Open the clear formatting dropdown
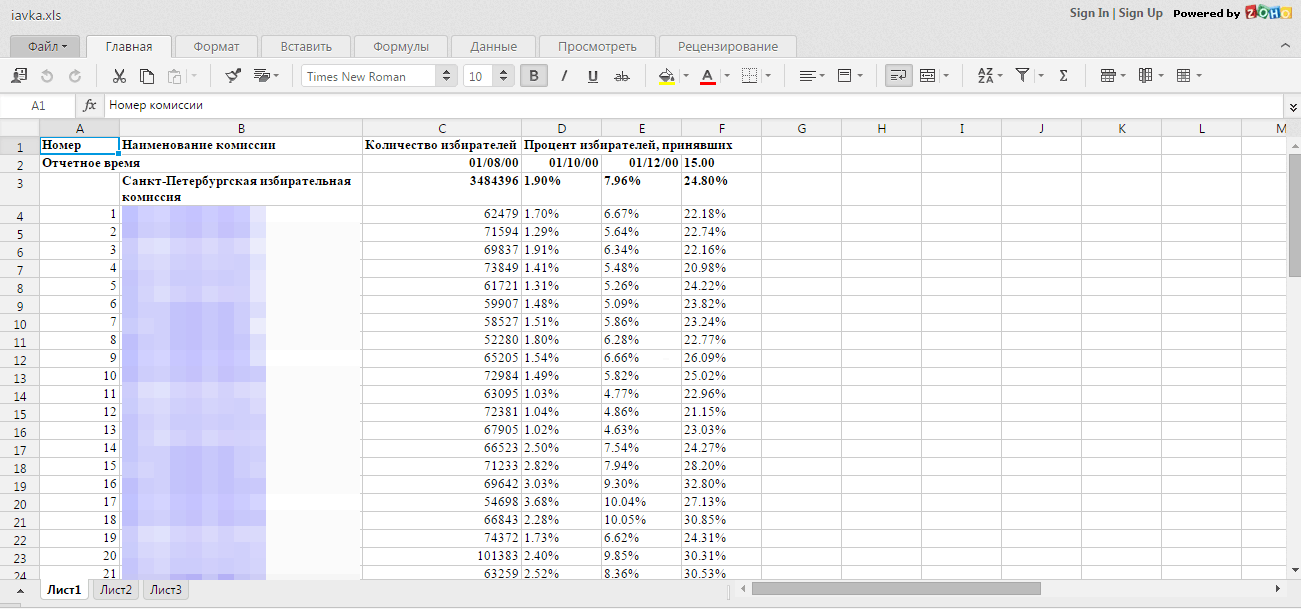 click(266, 76)
